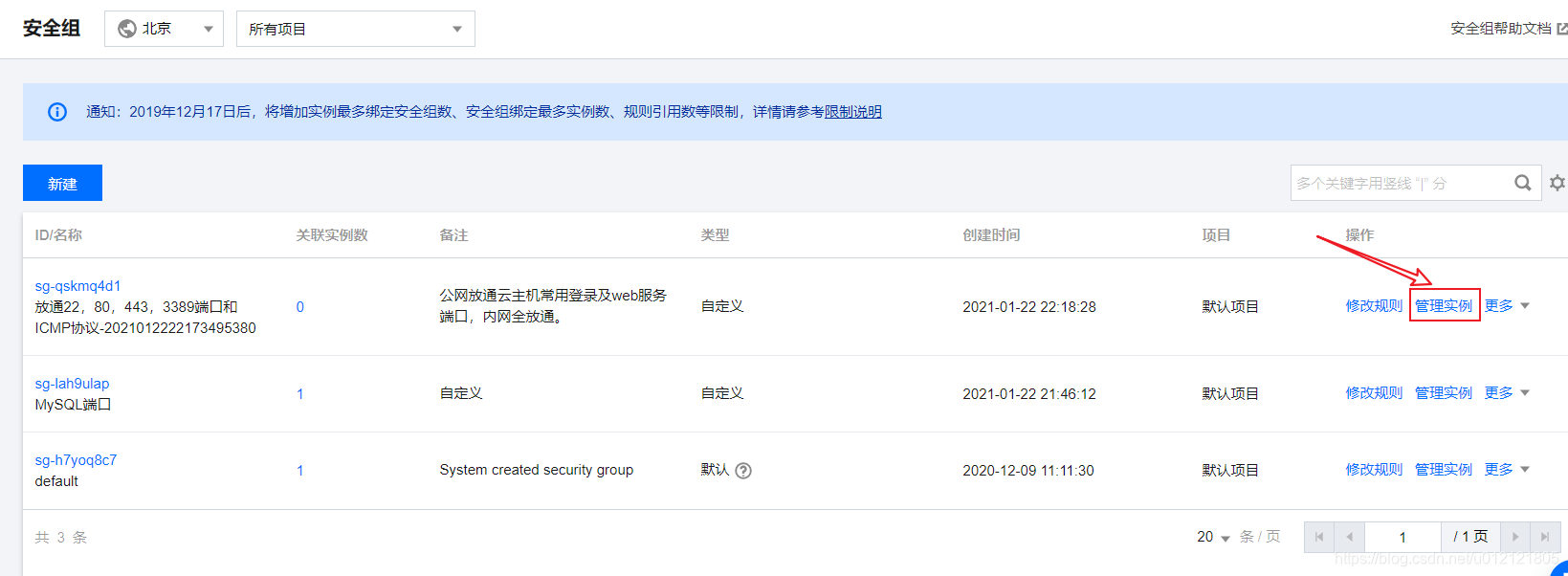The height and width of the screenshot is (576, 1568).
Task: Open table settings gear icon
Action: coord(1557,183)
